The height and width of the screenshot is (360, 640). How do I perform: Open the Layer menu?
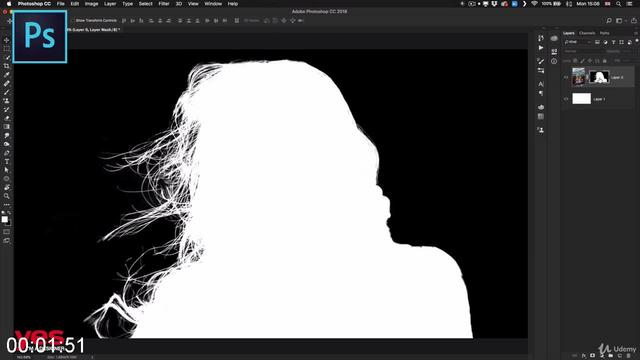click(110, 4)
